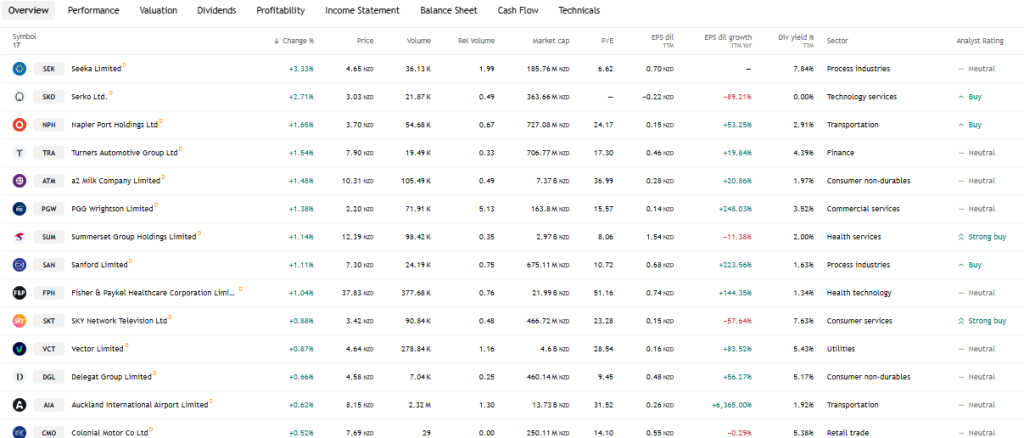Click the Napier Port Holdings logo icon
This screenshot has width=1024, height=438.
click(20, 125)
